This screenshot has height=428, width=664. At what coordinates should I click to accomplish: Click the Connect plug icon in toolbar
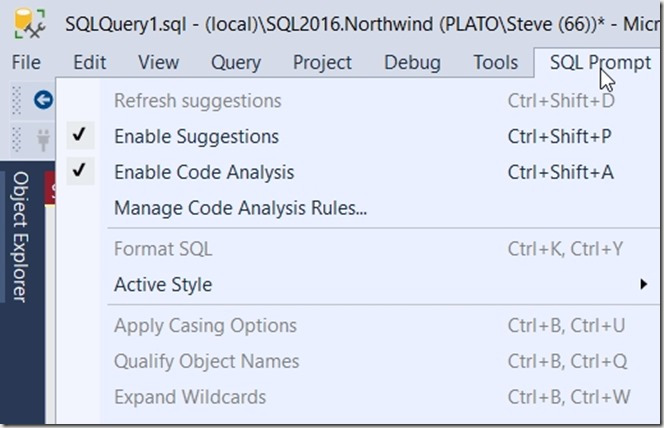[x=42, y=139]
